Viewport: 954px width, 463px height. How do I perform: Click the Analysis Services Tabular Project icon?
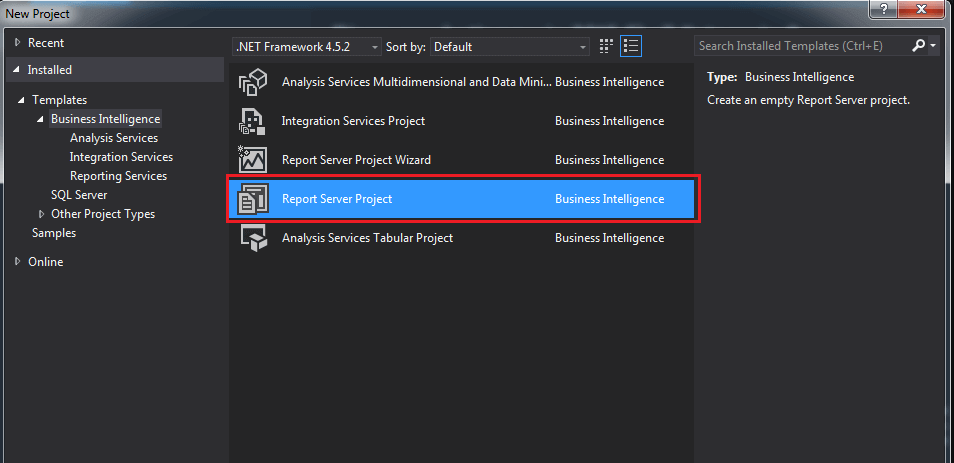click(252, 238)
